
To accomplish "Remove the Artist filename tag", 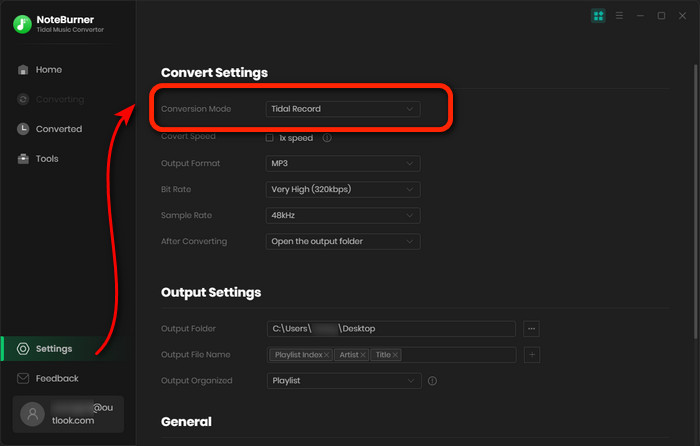I will [363, 355].
